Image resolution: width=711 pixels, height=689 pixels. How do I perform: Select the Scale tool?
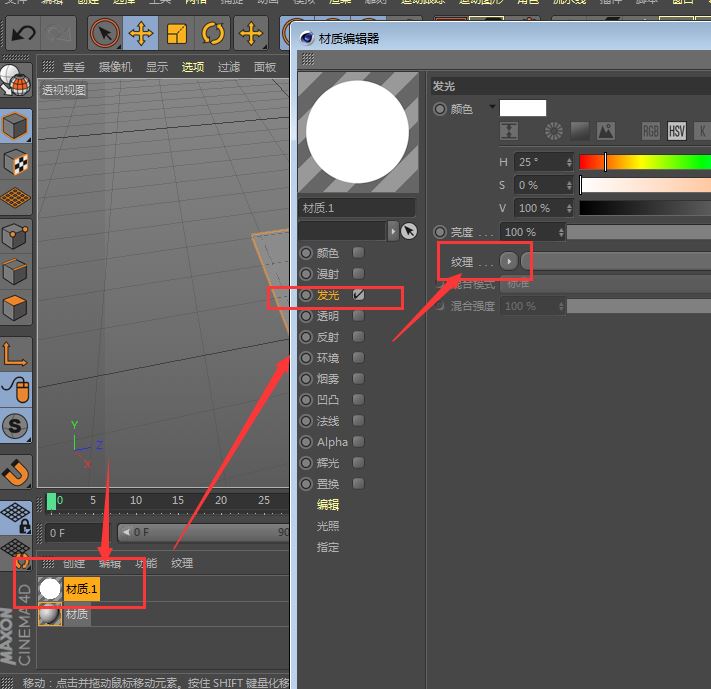[177, 34]
